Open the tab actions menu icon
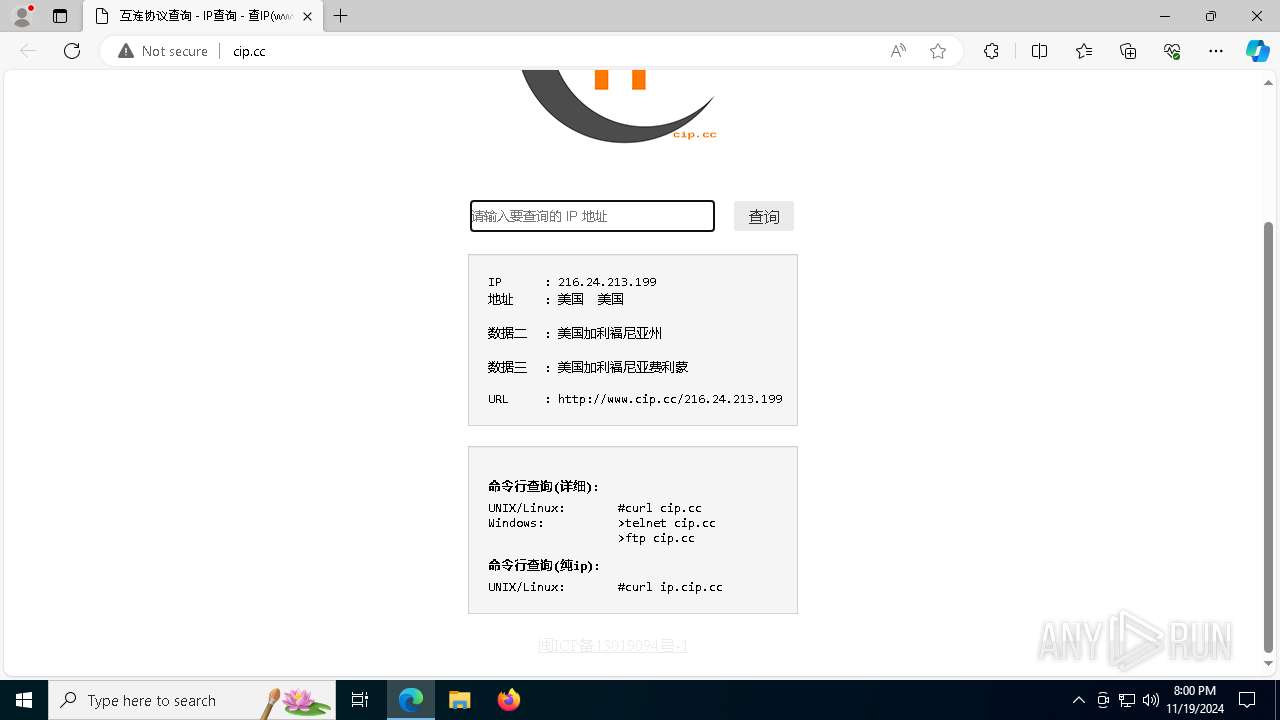 point(60,16)
